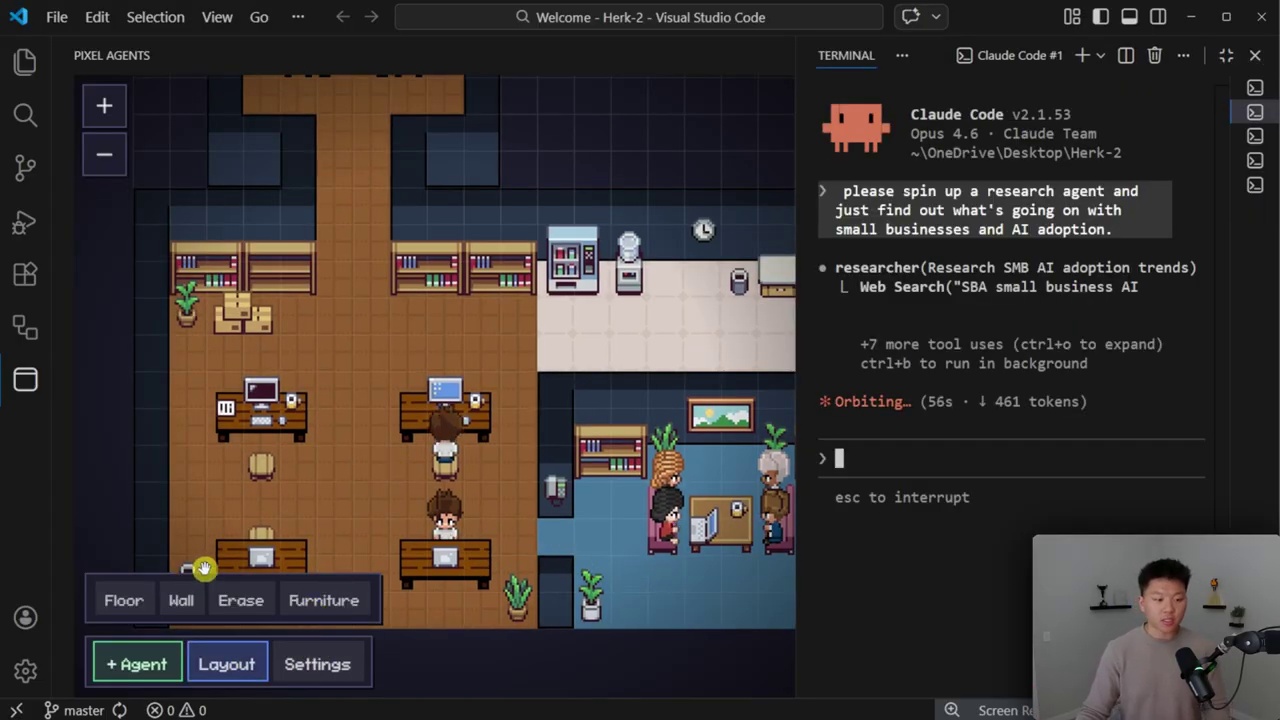Screen dimensions: 1280x720
Task: Open the Accounts menu icon
Action: (x=25, y=618)
